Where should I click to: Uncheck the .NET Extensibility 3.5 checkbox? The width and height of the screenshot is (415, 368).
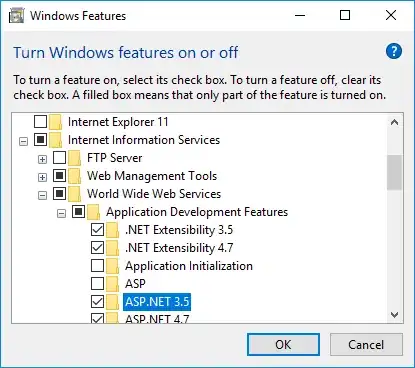tap(97, 230)
